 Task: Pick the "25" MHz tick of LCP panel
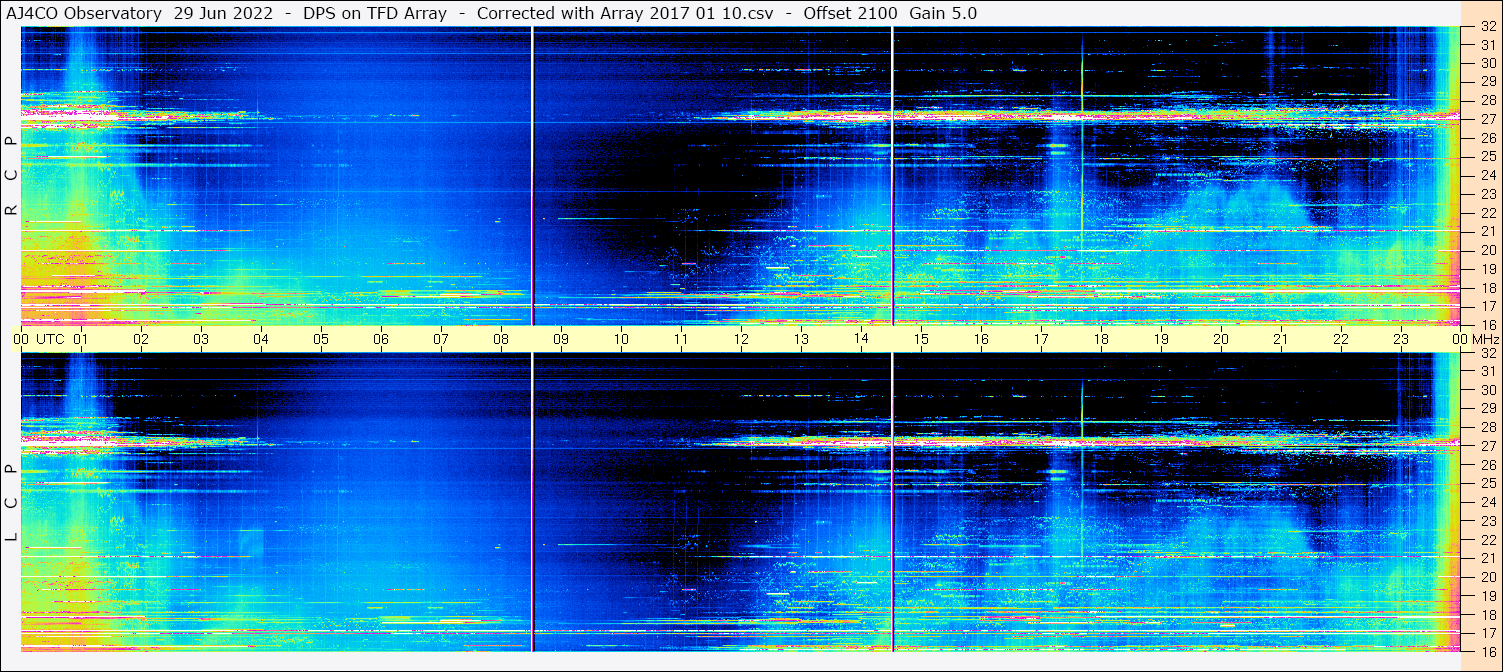1487,484
